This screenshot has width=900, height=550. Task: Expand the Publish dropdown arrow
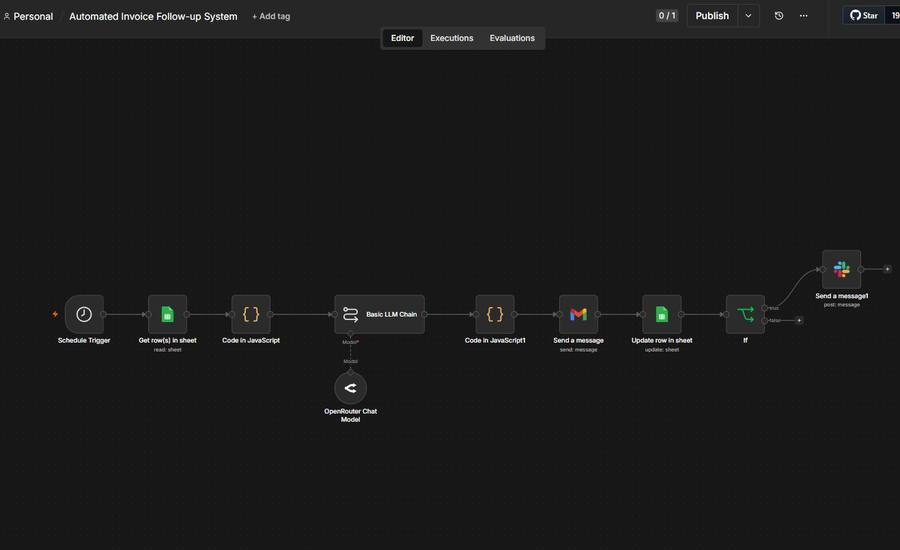coord(748,16)
